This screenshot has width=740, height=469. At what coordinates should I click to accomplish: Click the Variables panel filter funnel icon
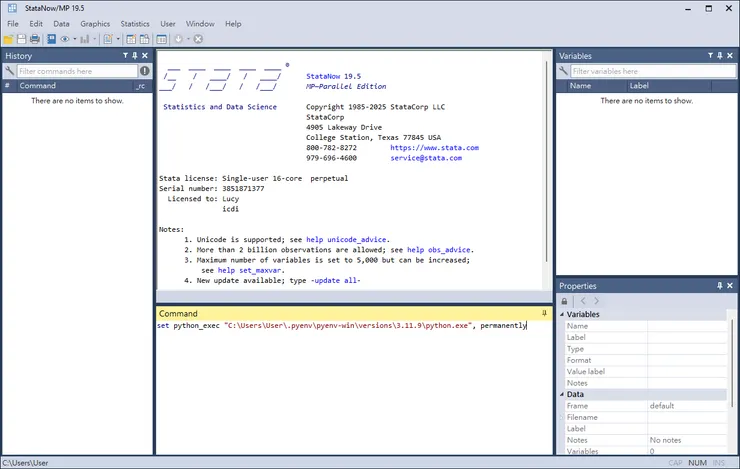point(710,56)
